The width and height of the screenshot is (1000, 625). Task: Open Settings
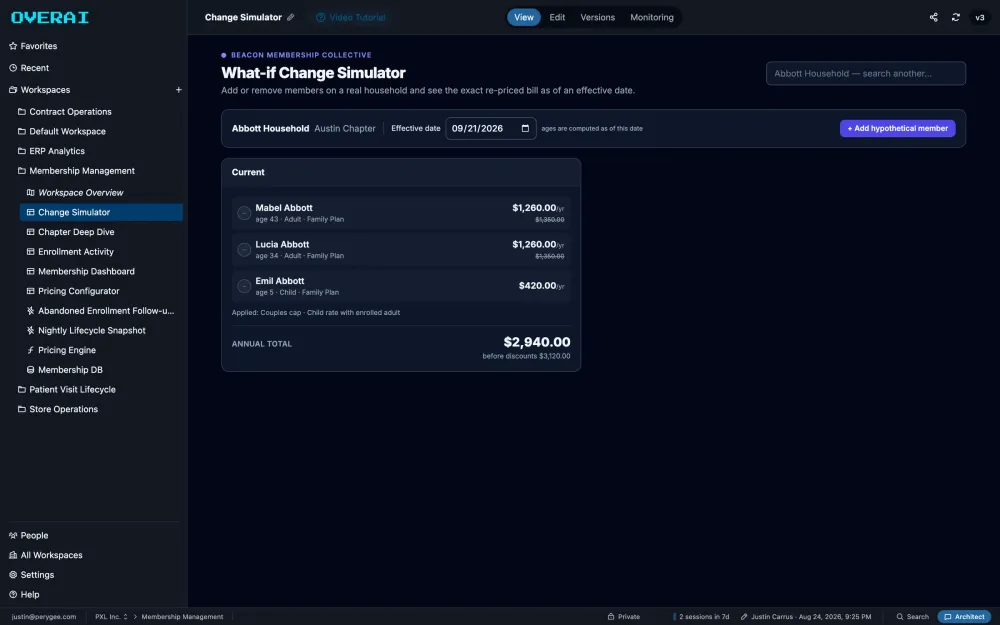point(31,575)
